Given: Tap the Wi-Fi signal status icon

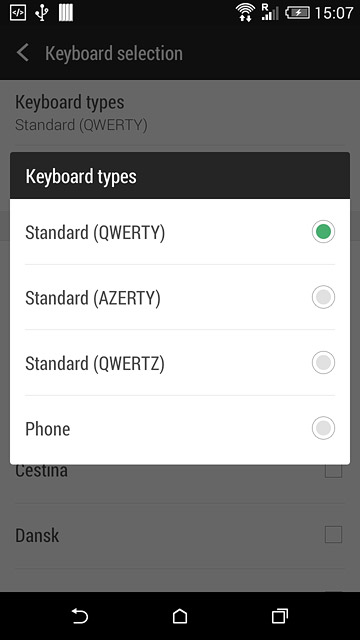Looking at the screenshot, I should coord(245,12).
